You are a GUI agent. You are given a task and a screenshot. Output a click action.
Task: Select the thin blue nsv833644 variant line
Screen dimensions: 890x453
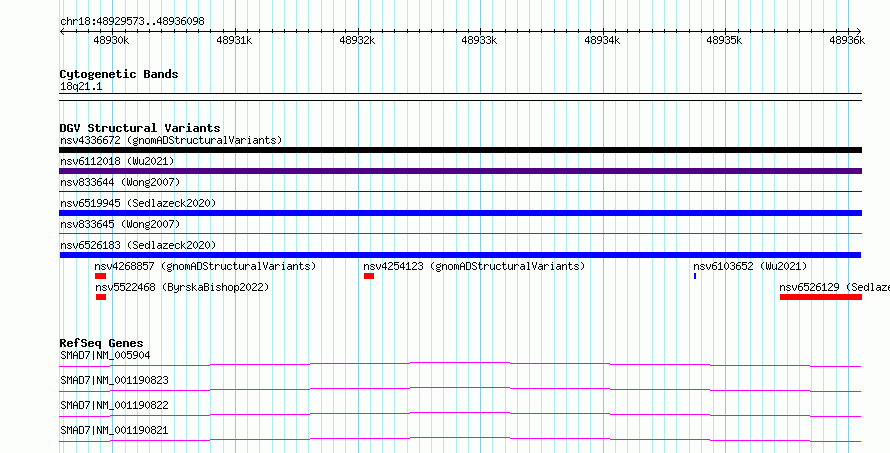tap(460, 192)
